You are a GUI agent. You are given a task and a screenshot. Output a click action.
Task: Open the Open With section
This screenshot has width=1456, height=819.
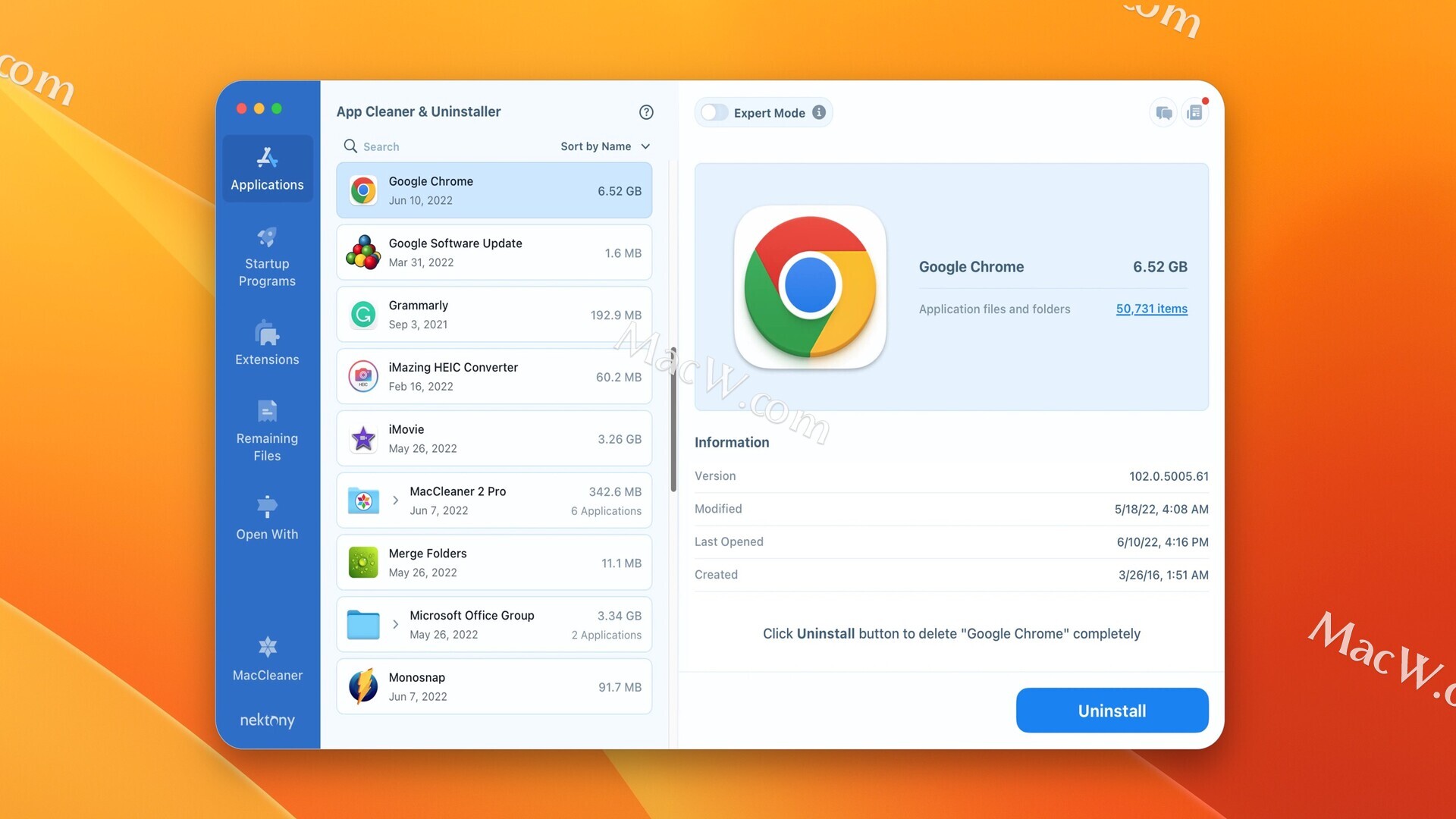click(267, 518)
